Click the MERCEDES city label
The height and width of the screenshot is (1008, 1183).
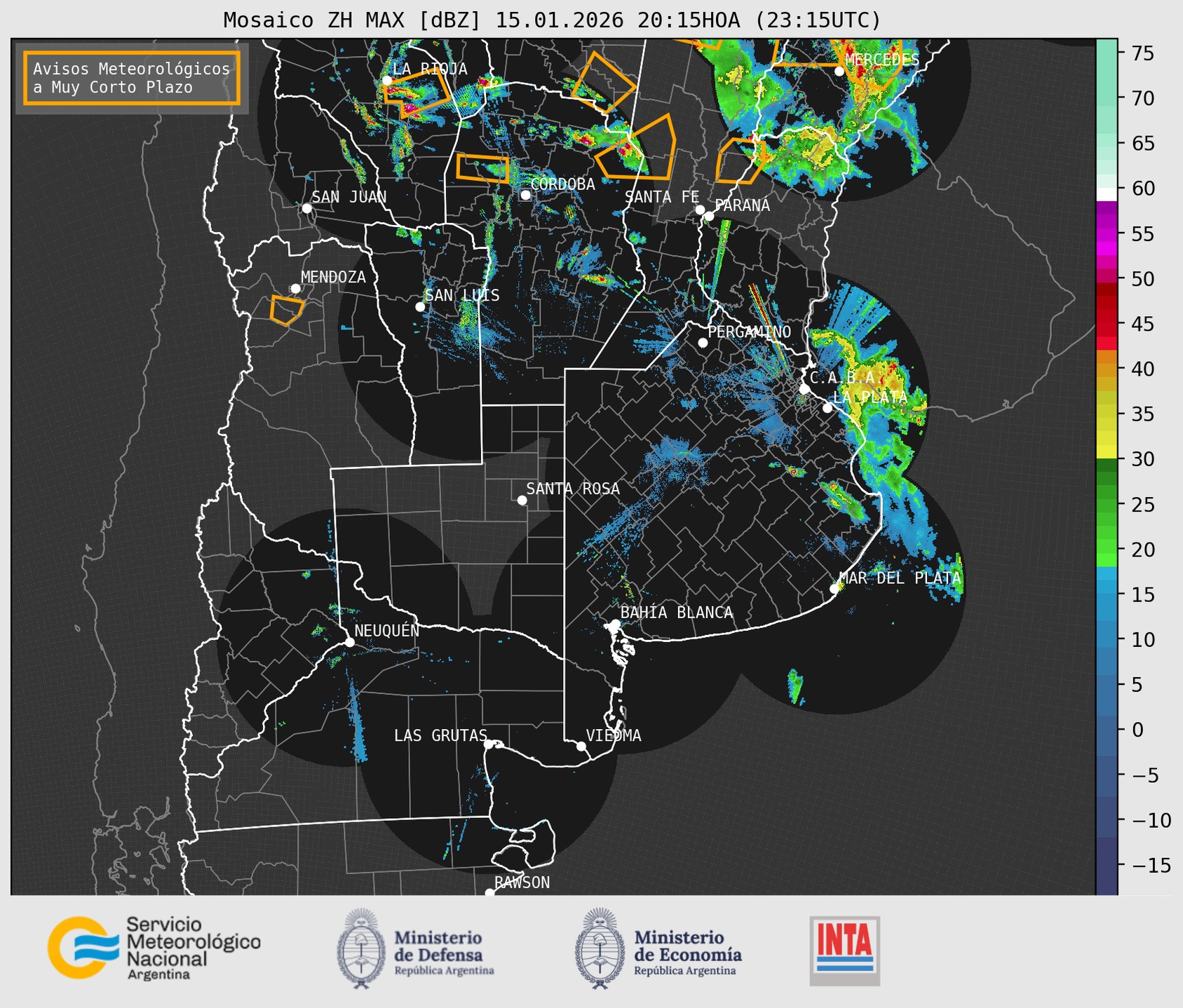(882, 60)
